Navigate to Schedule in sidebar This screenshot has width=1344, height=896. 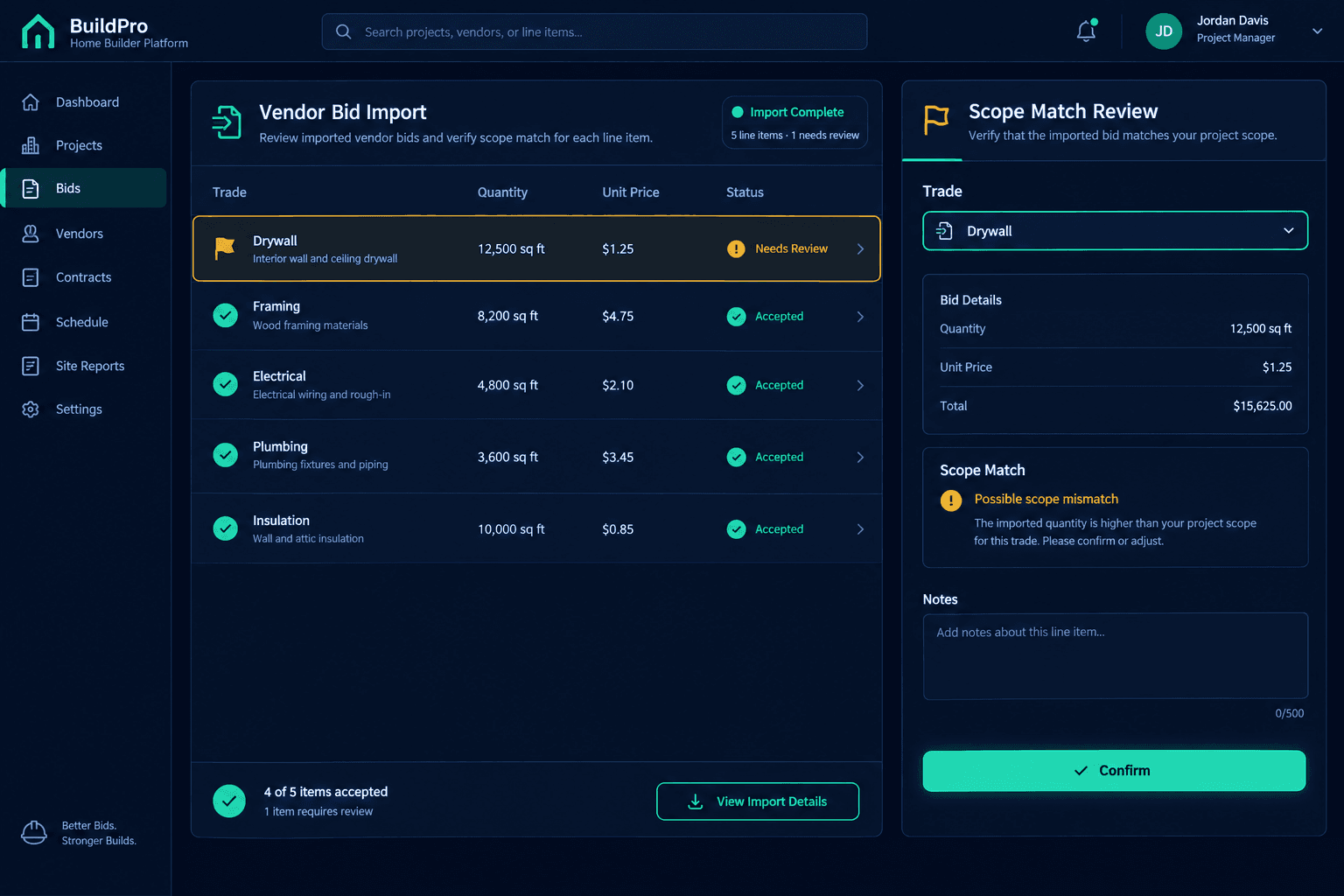[84, 322]
